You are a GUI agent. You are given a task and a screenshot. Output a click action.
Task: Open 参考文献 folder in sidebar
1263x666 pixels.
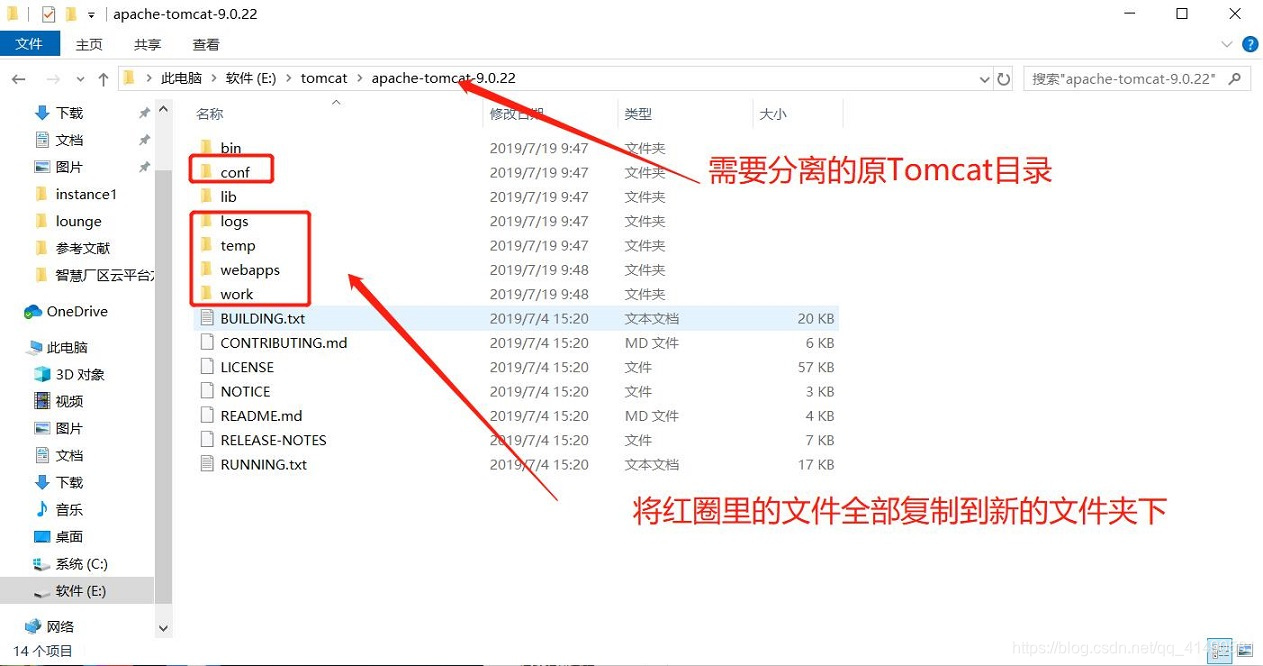click(x=83, y=248)
